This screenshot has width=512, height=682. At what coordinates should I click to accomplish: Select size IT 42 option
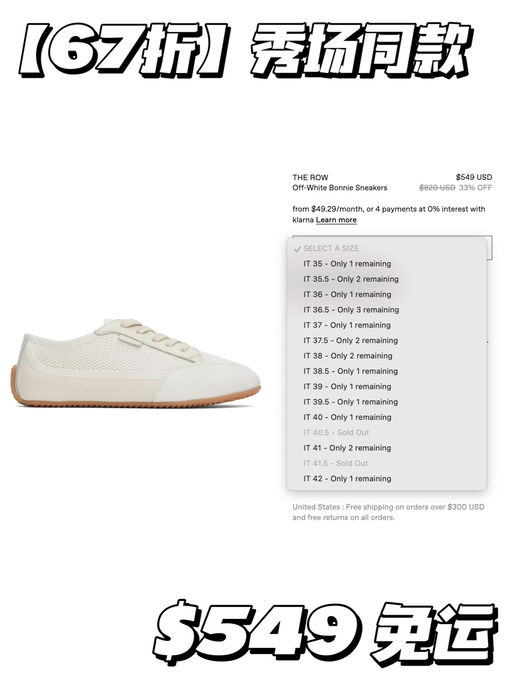387,479
